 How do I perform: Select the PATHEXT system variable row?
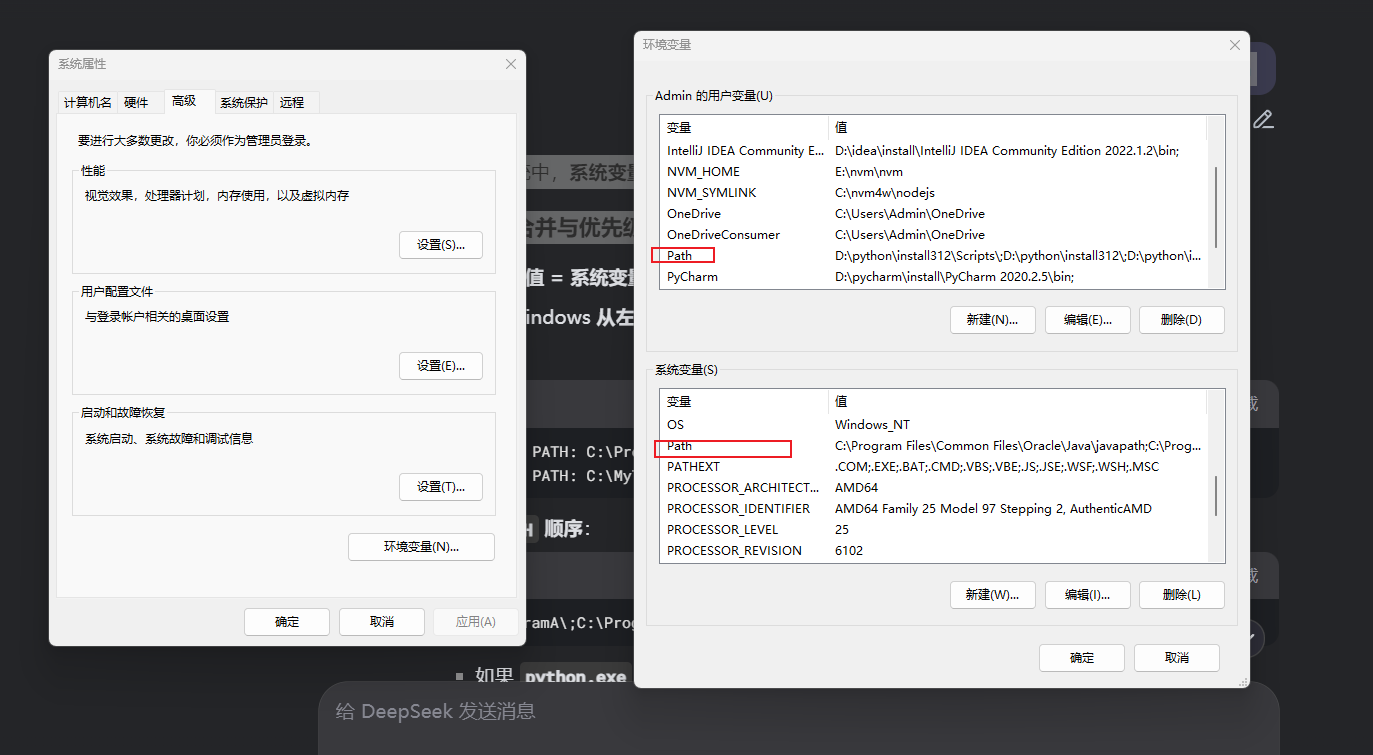coord(693,466)
